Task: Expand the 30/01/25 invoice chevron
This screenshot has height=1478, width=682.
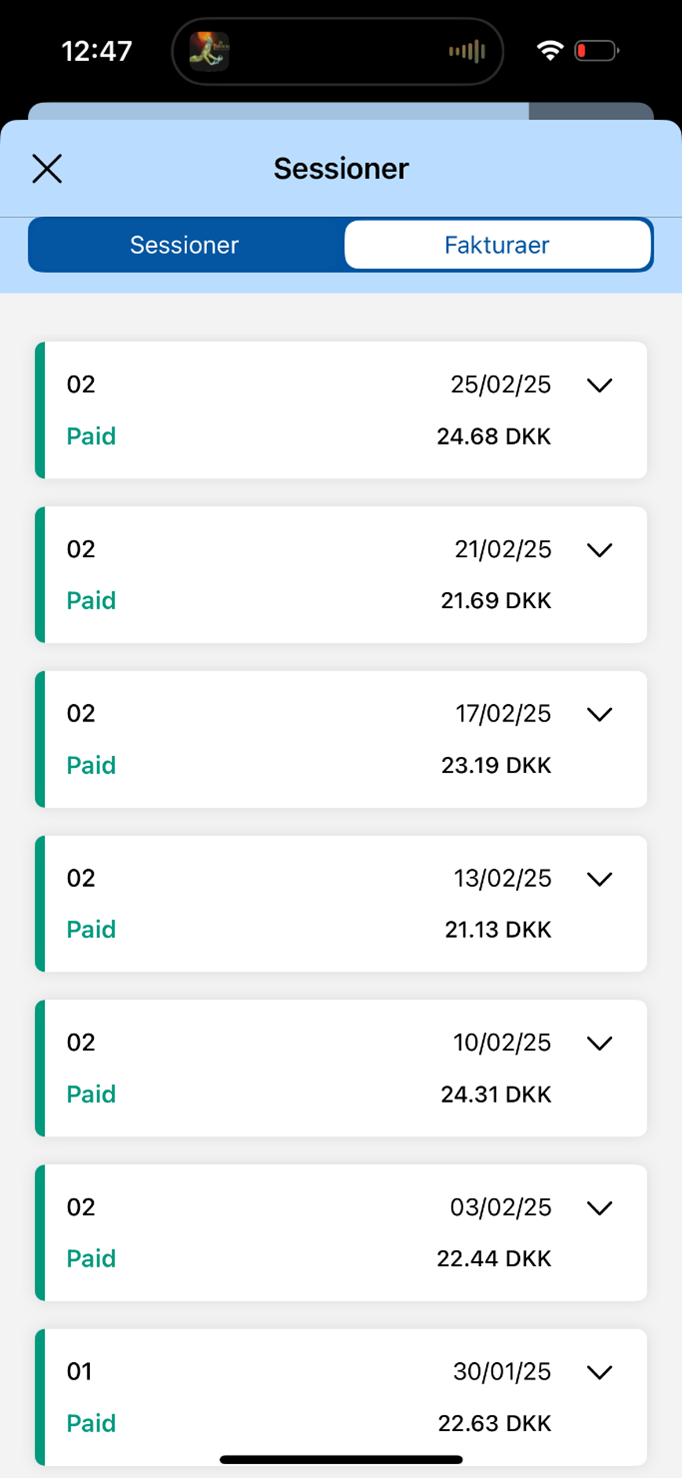Action: tap(599, 1372)
